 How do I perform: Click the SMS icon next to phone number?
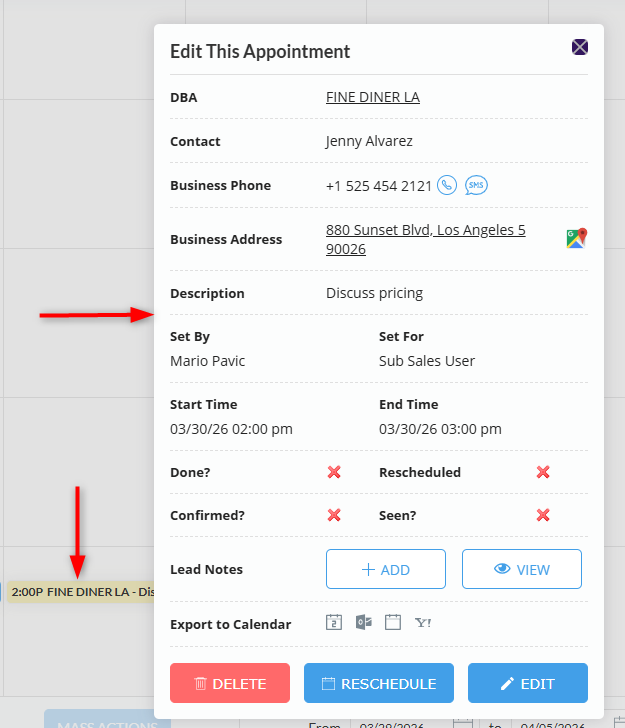(477, 185)
